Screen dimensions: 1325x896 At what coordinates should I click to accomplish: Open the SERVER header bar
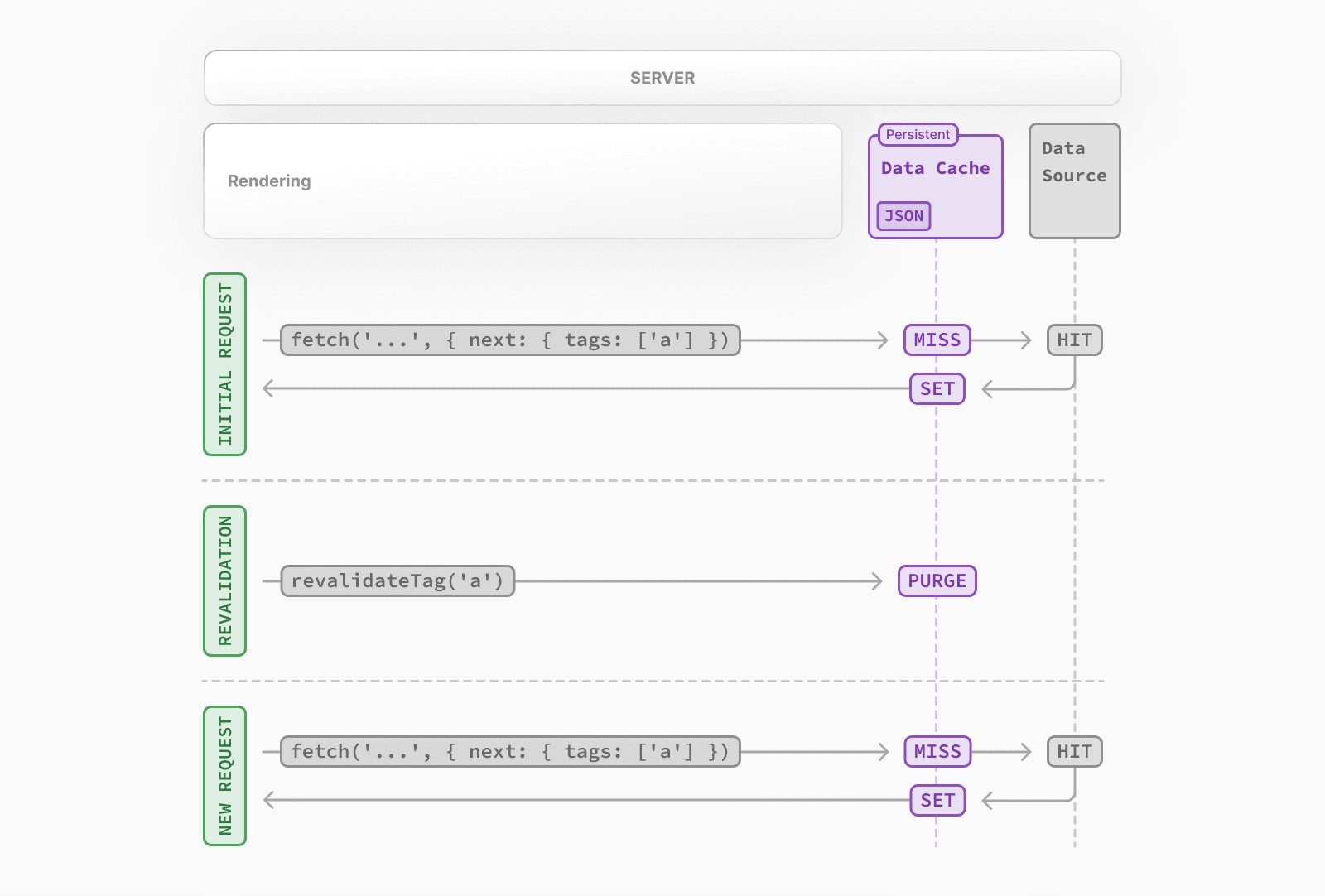[x=662, y=77]
